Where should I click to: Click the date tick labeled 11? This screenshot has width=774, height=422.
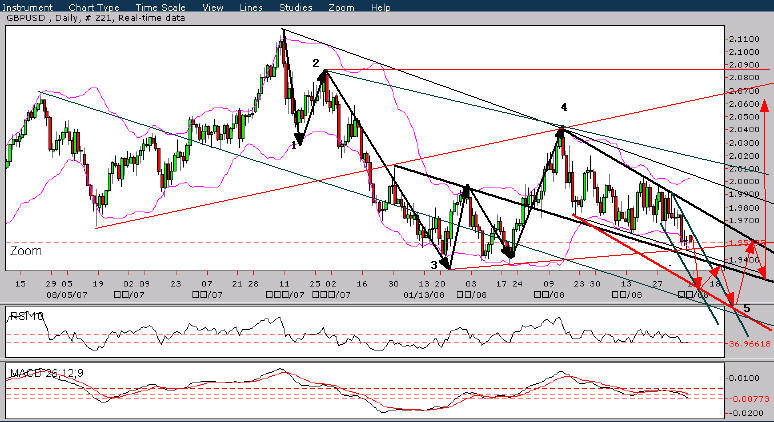tap(285, 284)
